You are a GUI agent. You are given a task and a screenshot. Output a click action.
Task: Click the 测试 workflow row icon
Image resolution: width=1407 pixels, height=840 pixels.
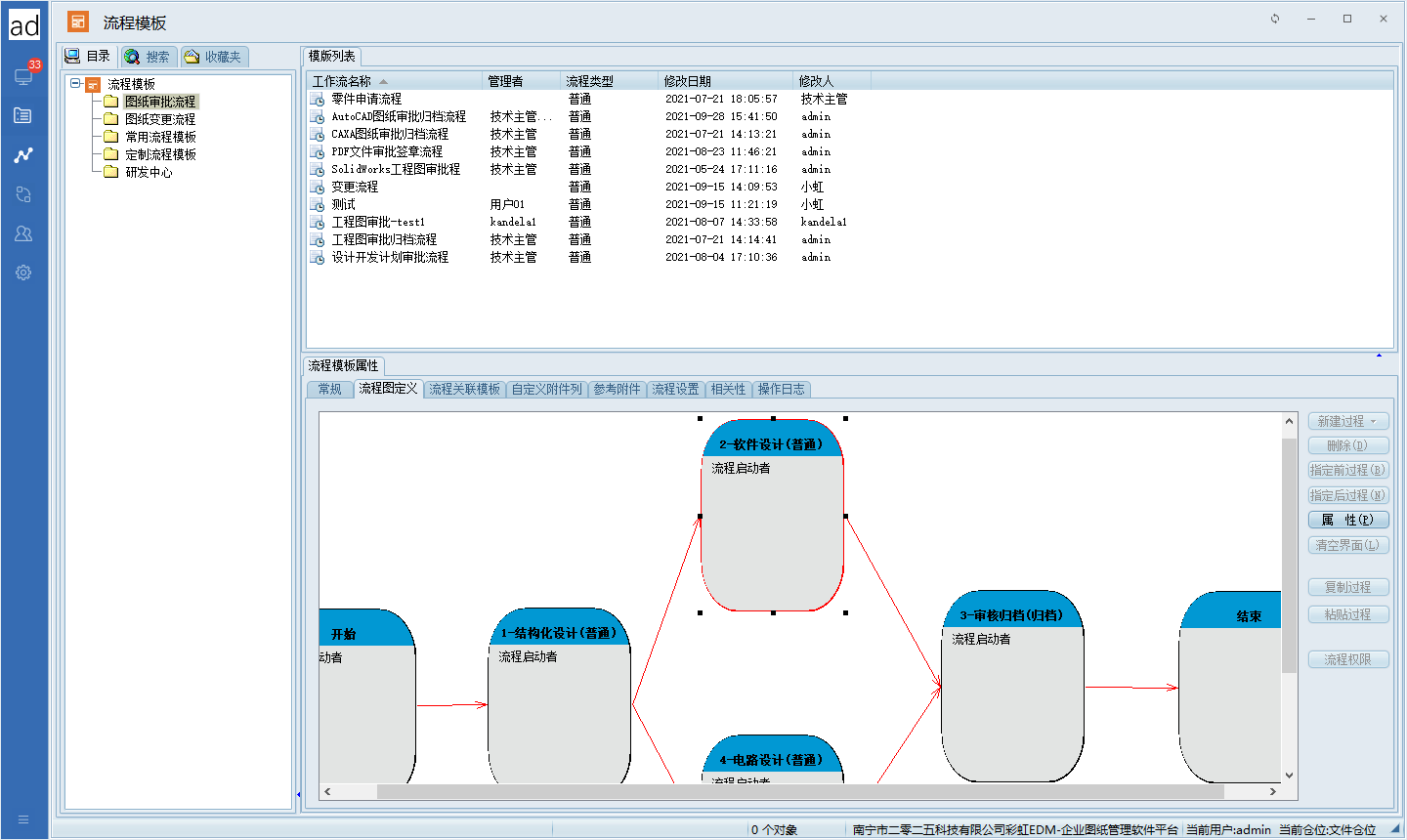tap(318, 205)
